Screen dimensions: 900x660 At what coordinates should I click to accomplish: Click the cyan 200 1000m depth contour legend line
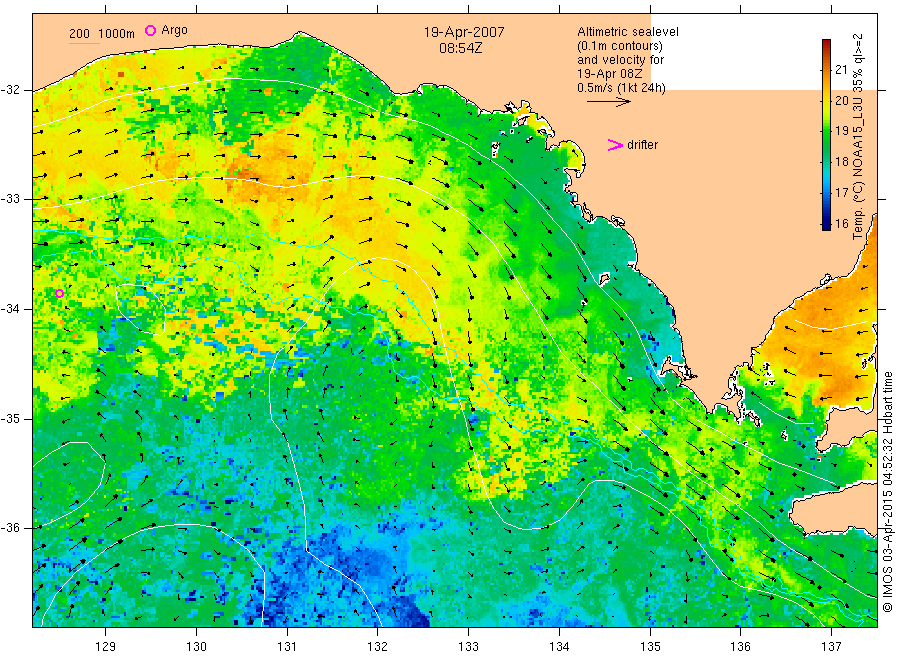click(84, 42)
